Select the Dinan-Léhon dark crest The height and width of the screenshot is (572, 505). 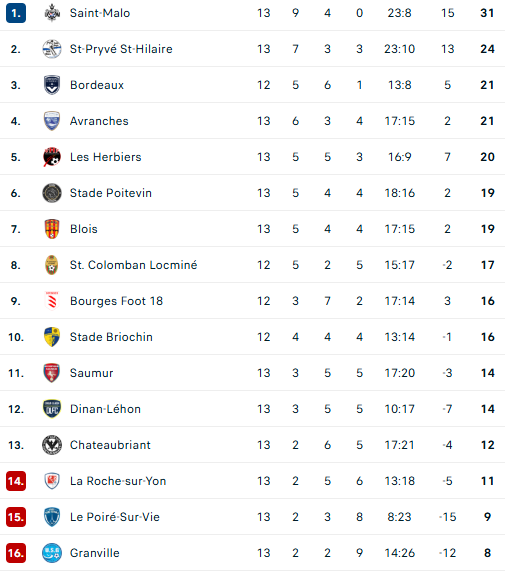[x=52, y=409]
